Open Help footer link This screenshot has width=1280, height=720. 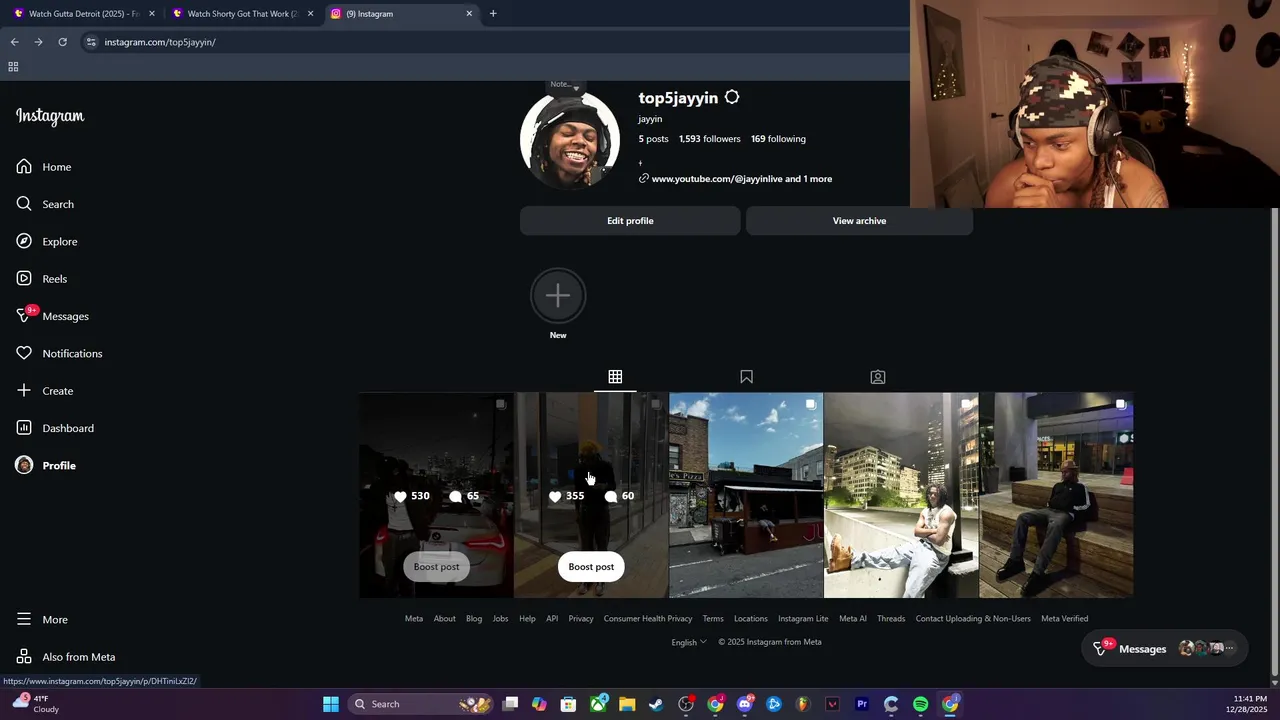click(x=527, y=619)
